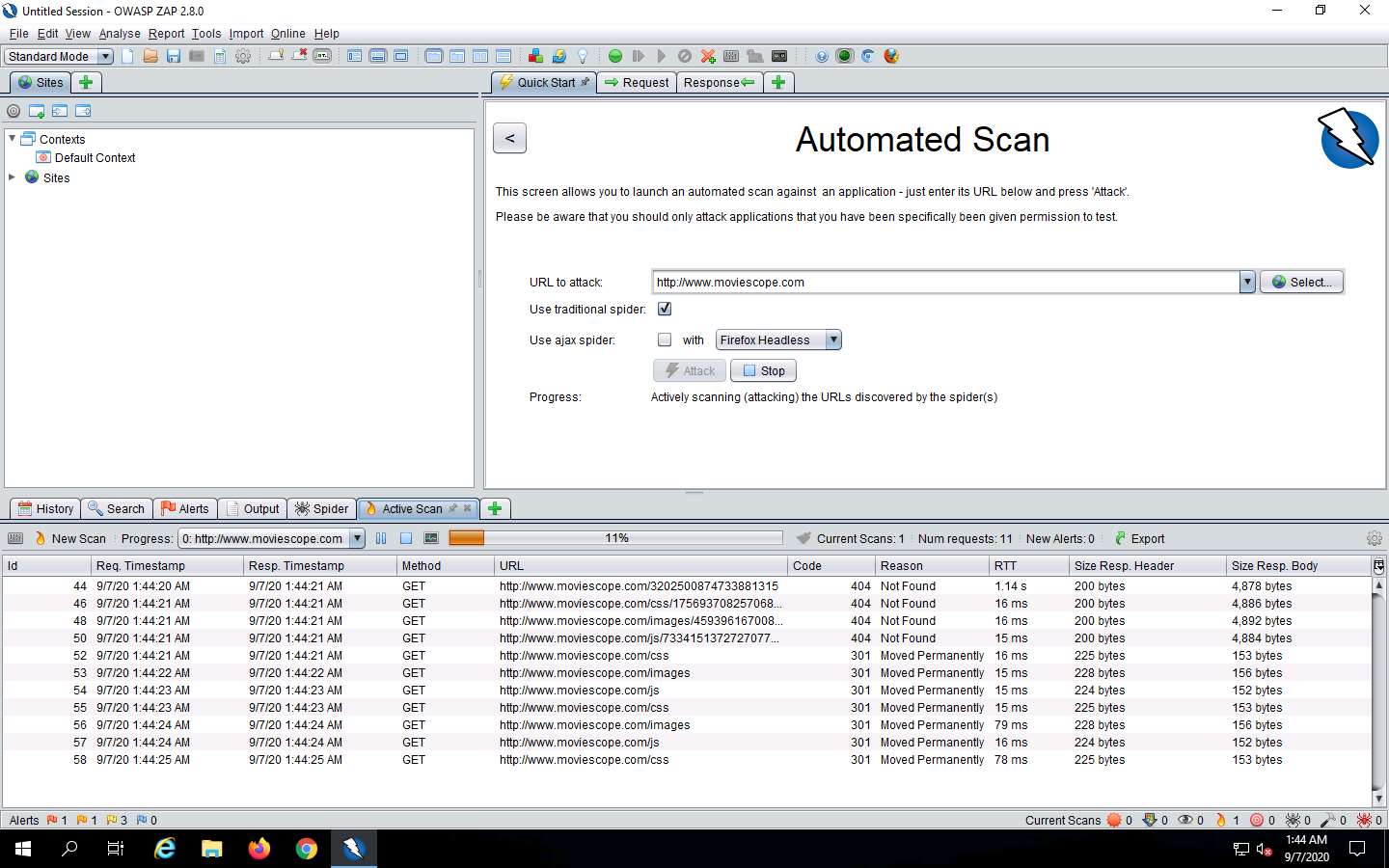Viewport: 1389px width, 868px height.
Task: Stop the running scan with the Stop button
Action: (x=763, y=370)
